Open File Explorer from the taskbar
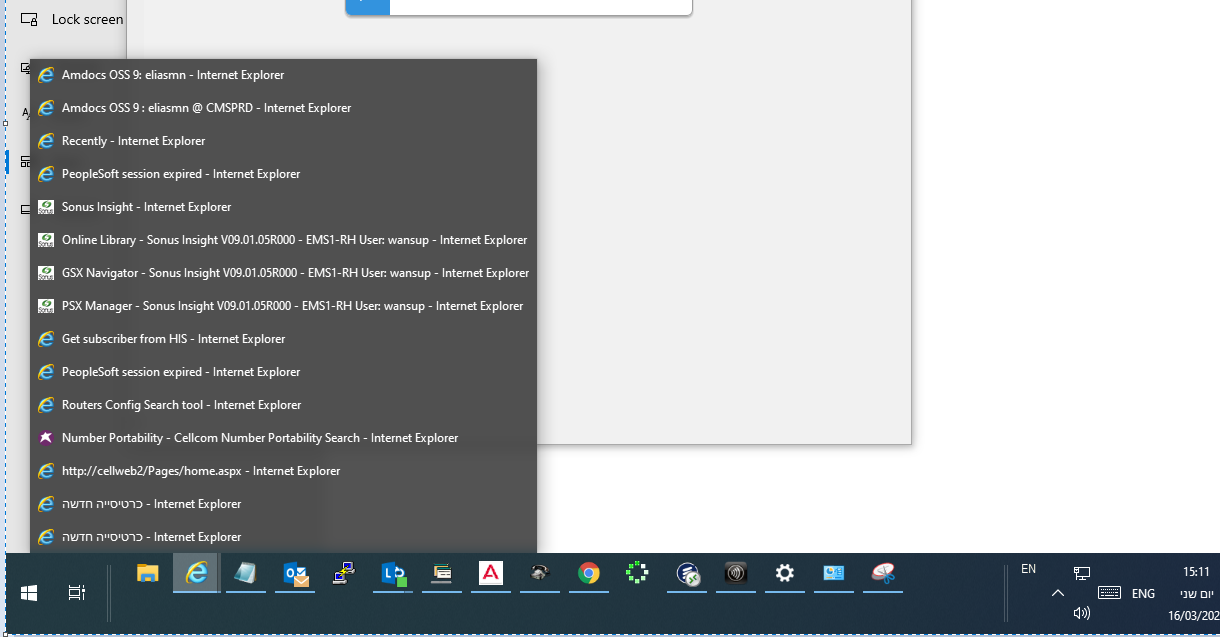Viewport: 1220px width, 637px height. click(148, 573)
